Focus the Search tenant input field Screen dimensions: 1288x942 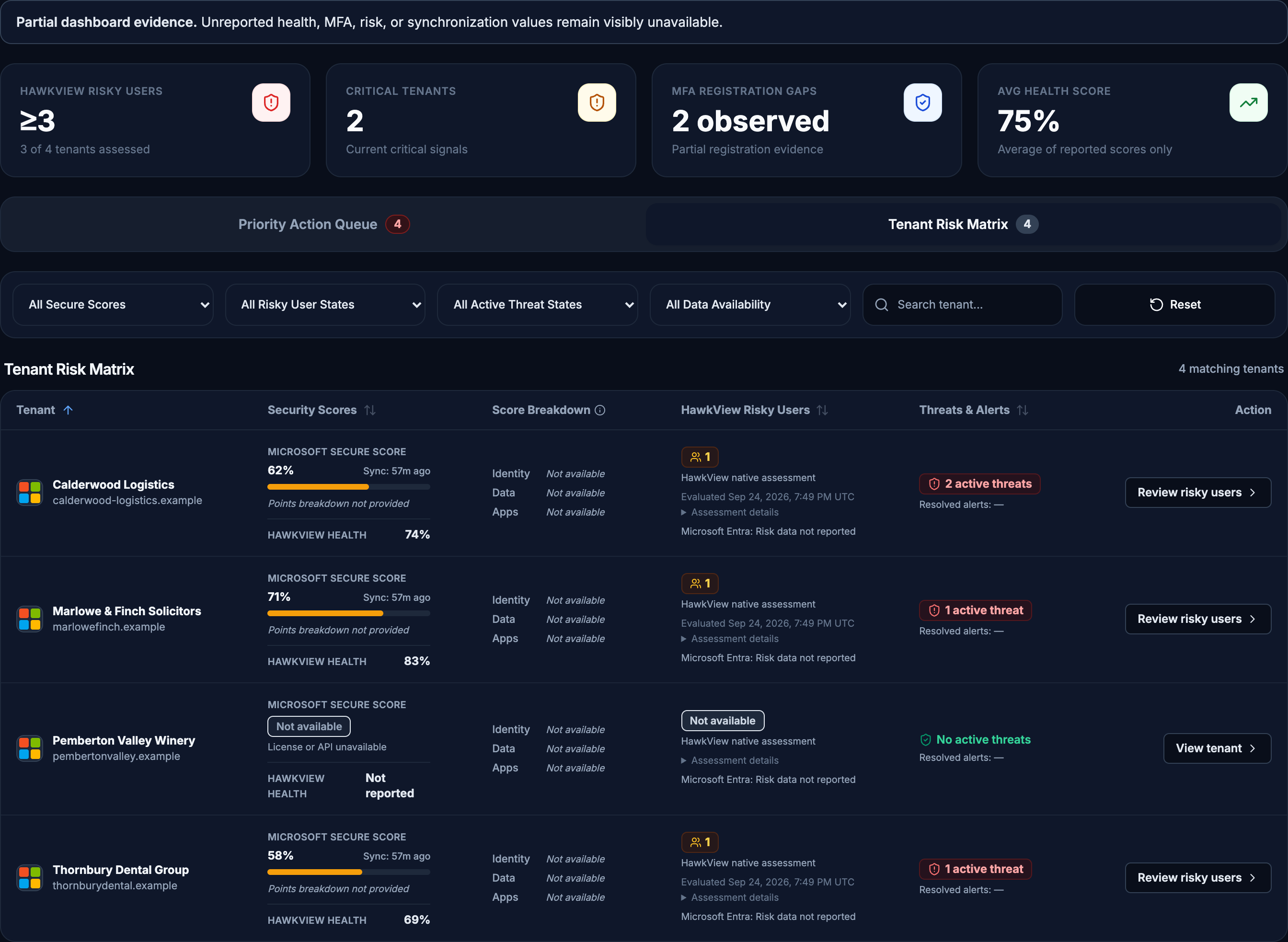click(962, 304)
